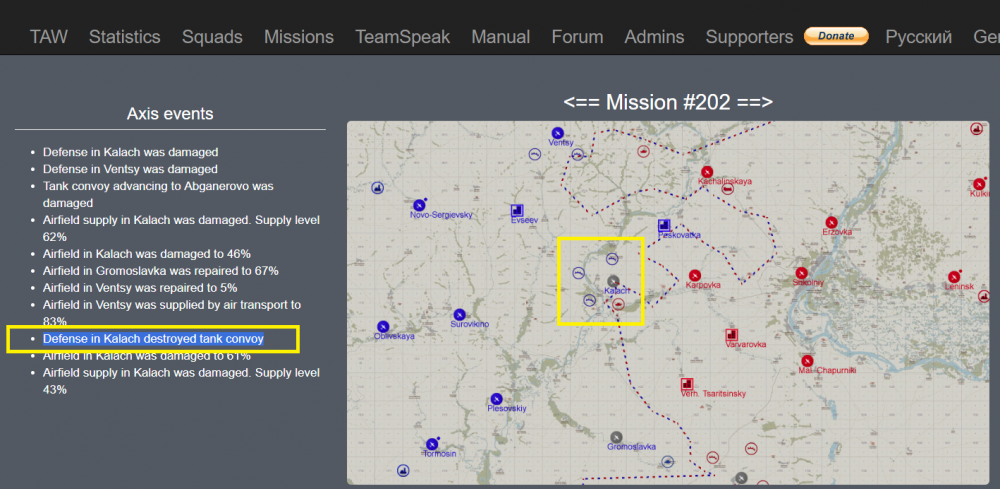1000x489 pixels.
Task: Click the "Axis events" heading
Action: coord(170,114)
